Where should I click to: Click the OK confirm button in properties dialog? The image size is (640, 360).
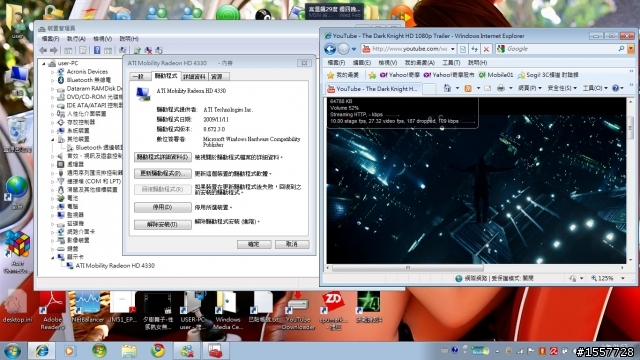point(254,244)
